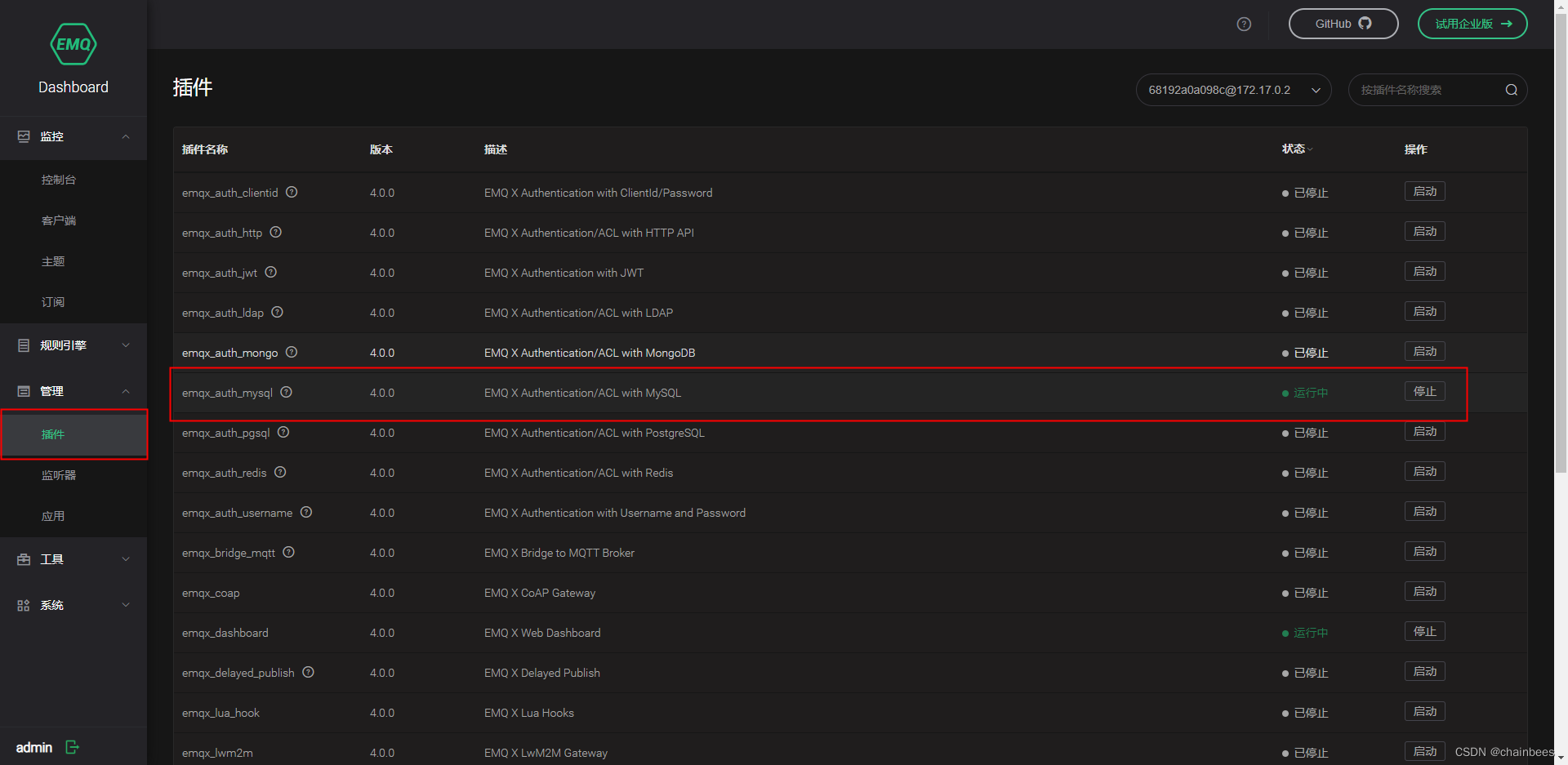
Task: Start the emqx_delayed_publish plugin
Action: 1425,671
